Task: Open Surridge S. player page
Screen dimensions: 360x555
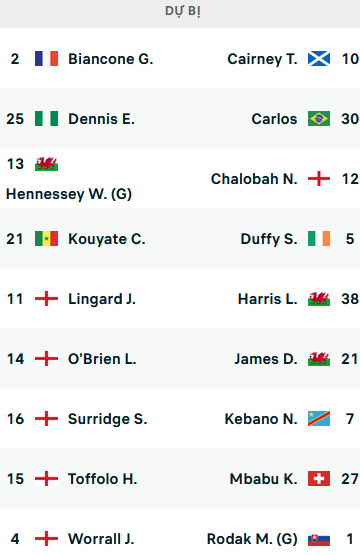Action: pyautogui.click(x=107, y=419)
